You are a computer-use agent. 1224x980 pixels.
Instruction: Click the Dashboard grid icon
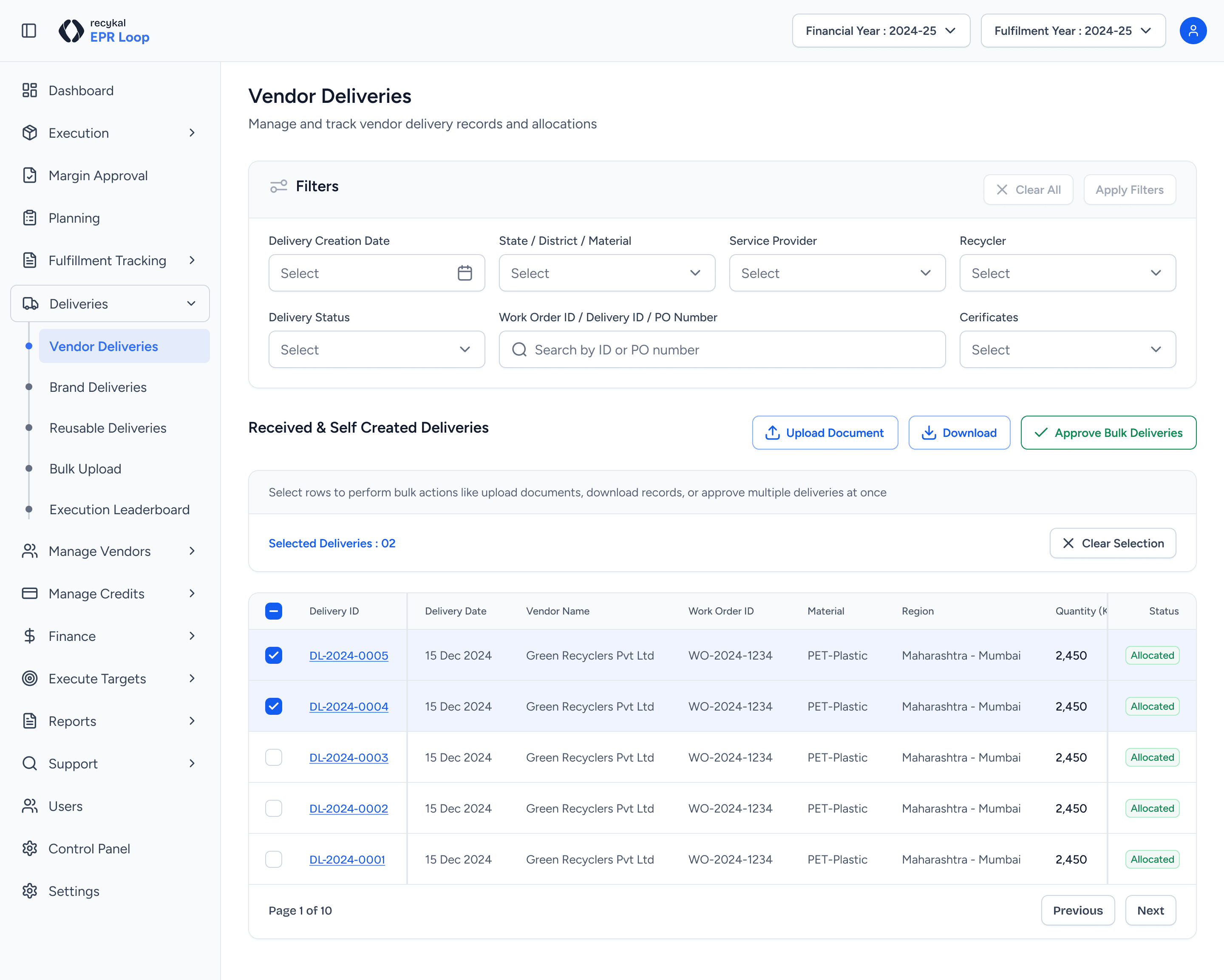29,90
